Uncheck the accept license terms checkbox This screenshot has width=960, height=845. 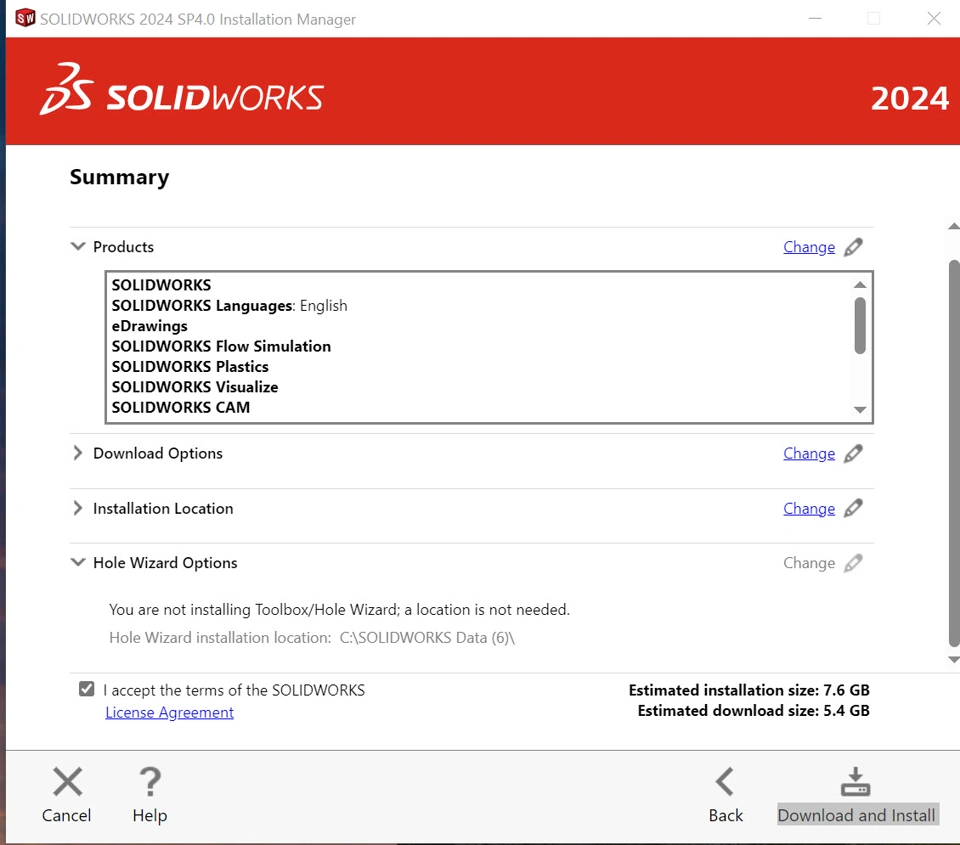(x=86, y=689)
